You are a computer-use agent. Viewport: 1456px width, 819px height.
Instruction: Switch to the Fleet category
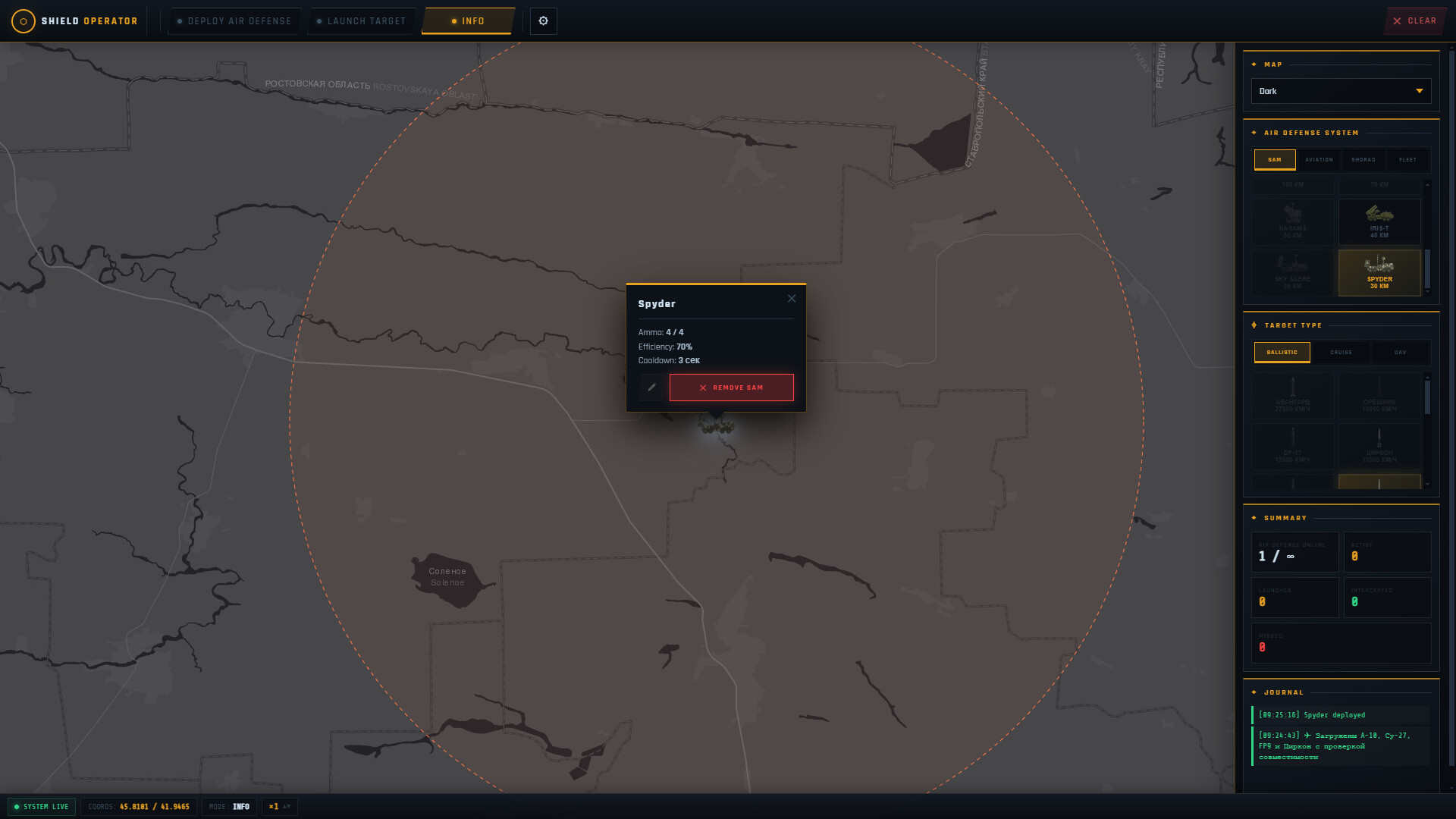[x=1407, y=160]
